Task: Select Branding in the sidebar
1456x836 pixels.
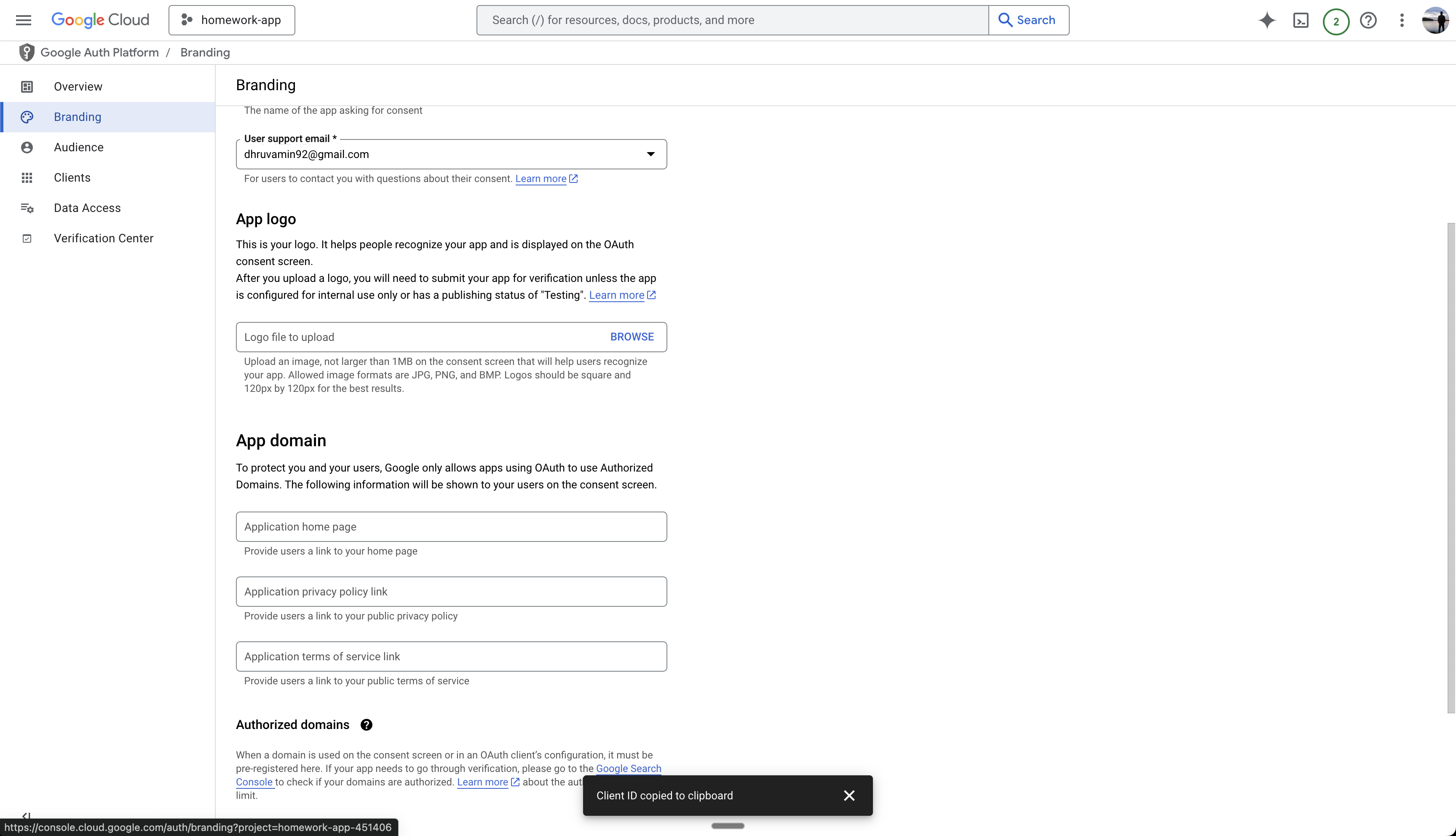Action: (108, 117)
